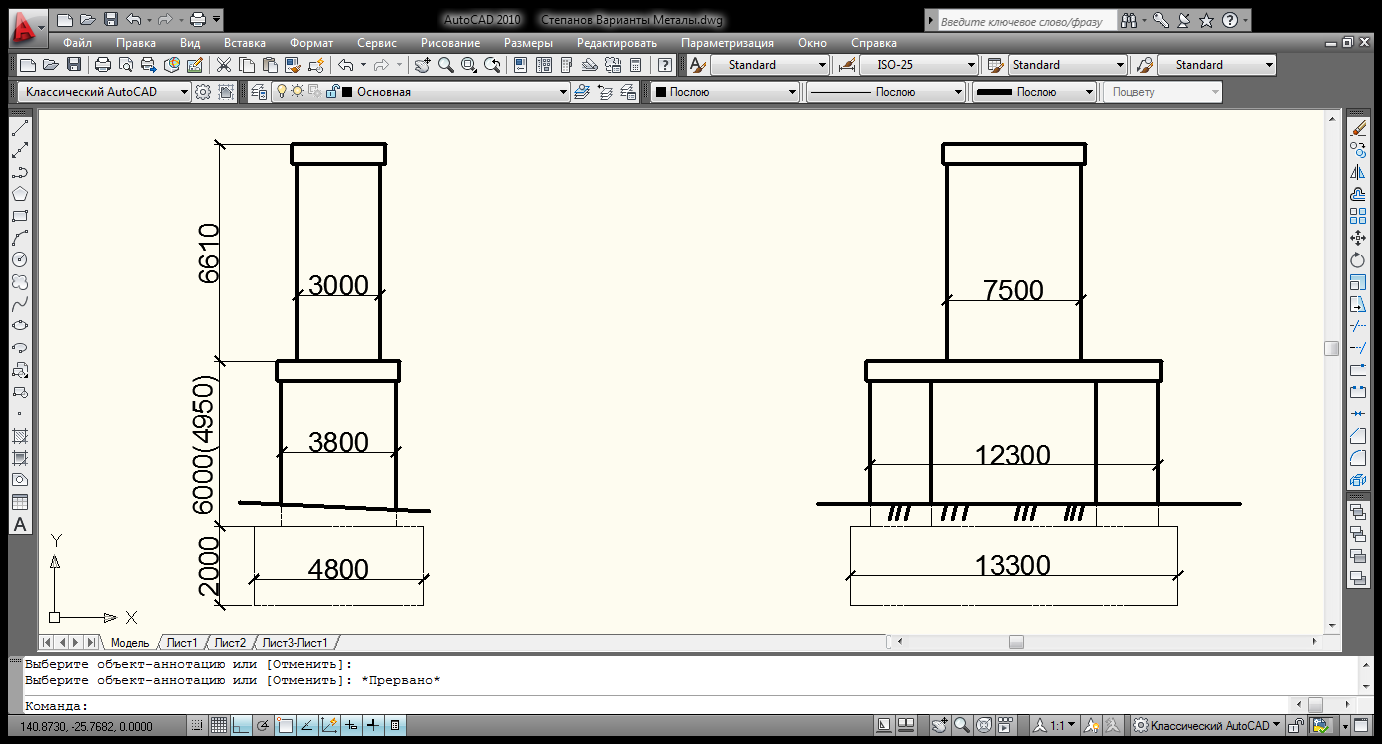Open the Файл menu
This screenshot has height=744, width=1382.
77,43
